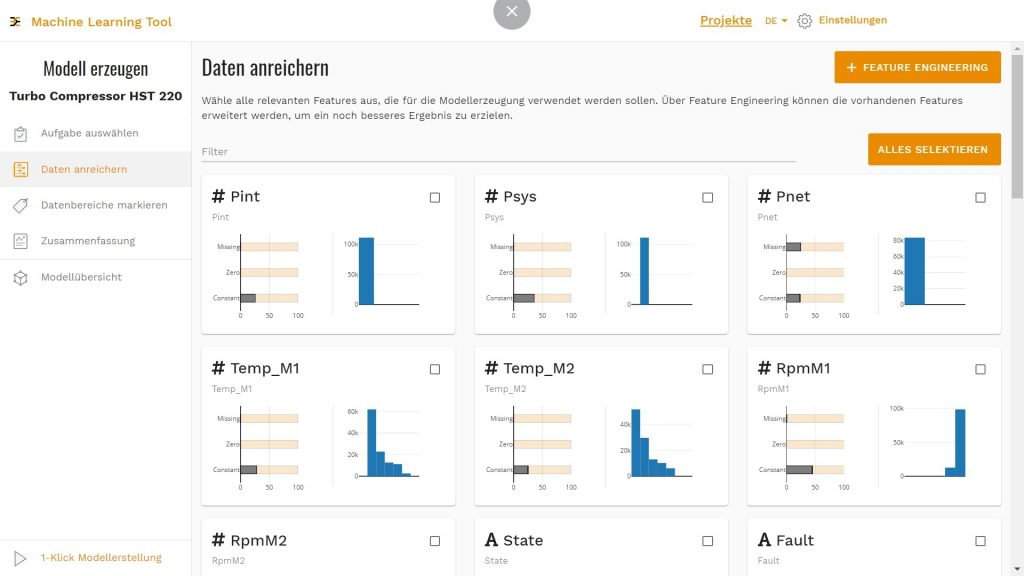1024x576 pixels.
Task: Enable the Pint feature checkbox
Action: pyautogui.click(x=434, y=197)
